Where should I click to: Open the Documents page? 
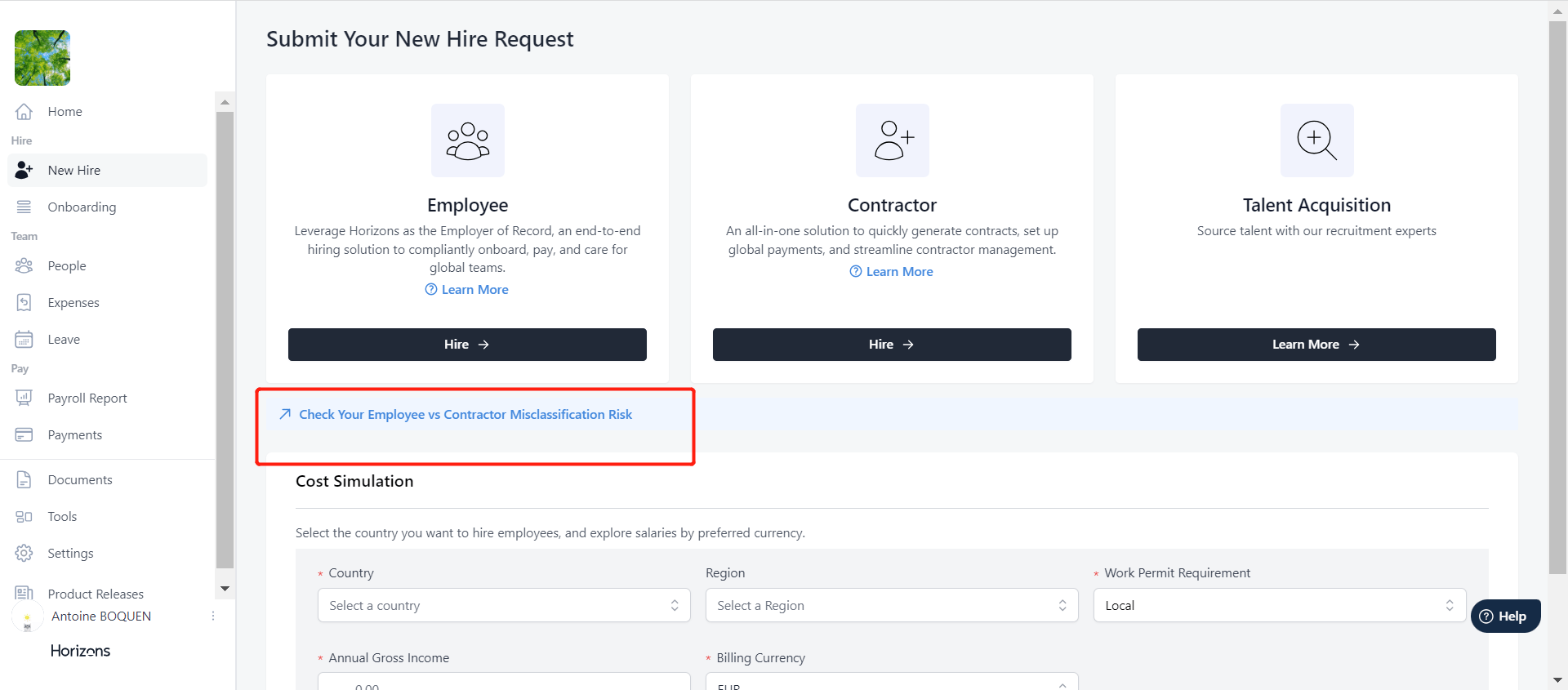[108, 480]
